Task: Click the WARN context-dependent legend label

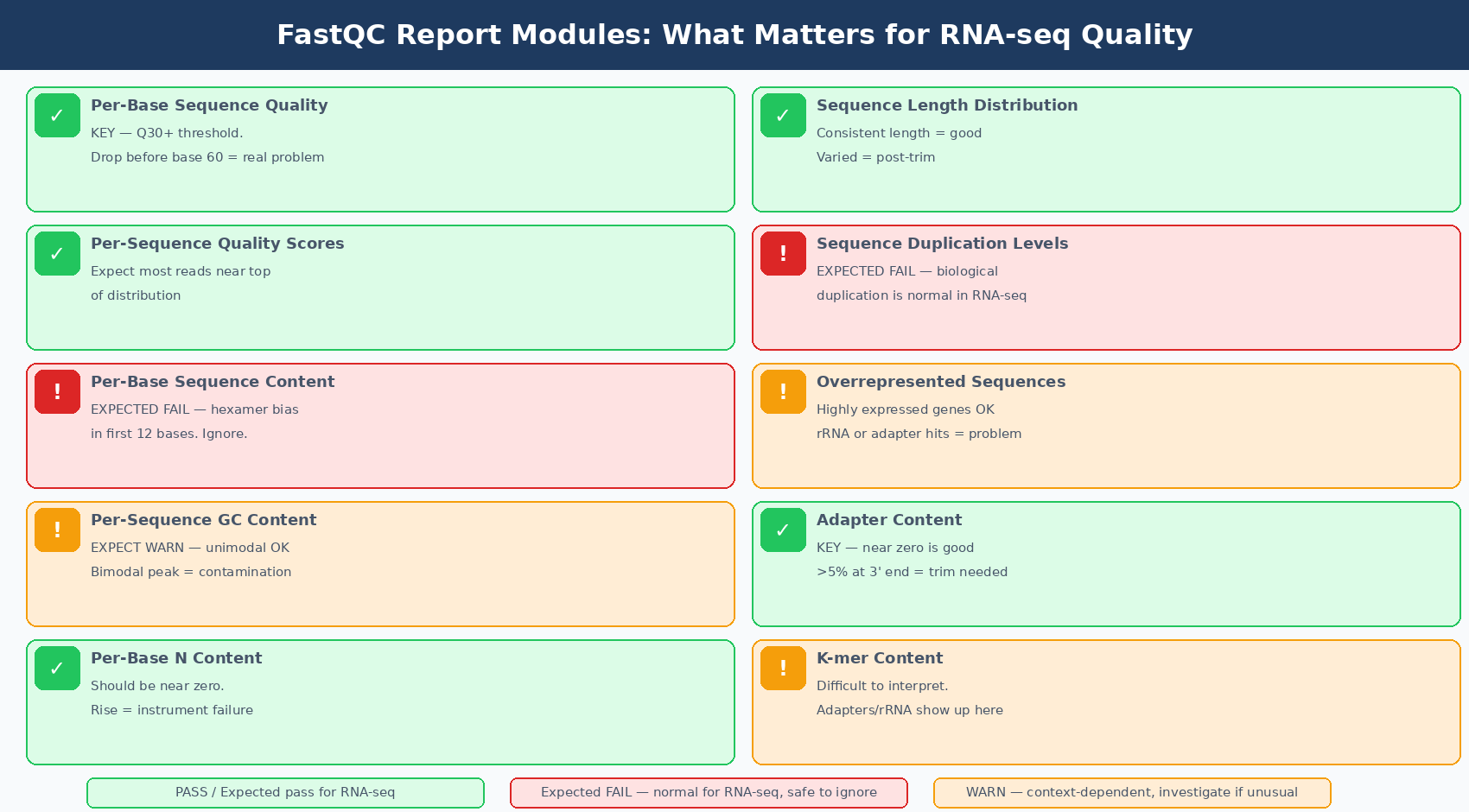Action: pos(1132,792)
